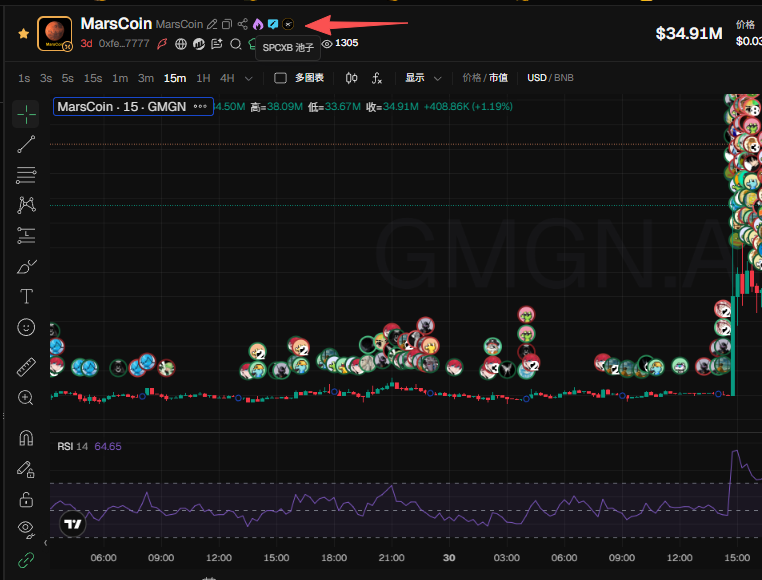Open MarsCoin · 15 · GMGN legend options dots

click(x=200, y=106)
